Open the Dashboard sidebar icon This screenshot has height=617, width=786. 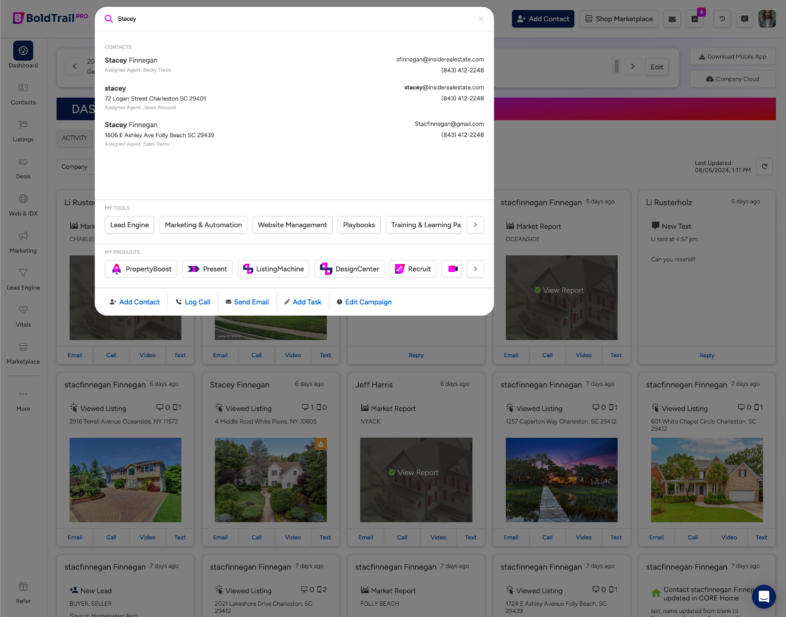click(x=23, y=51)
